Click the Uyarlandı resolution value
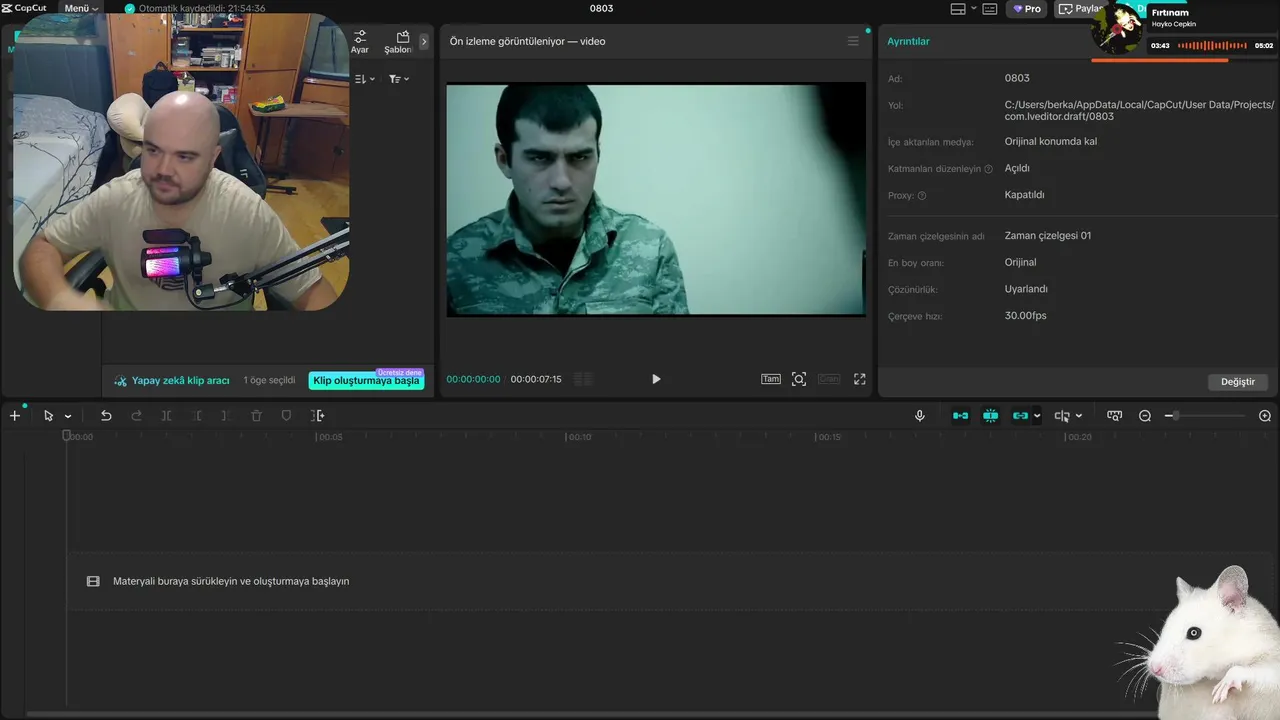Viewport: 1280px width, 720px height. [x=1026, y=289]
